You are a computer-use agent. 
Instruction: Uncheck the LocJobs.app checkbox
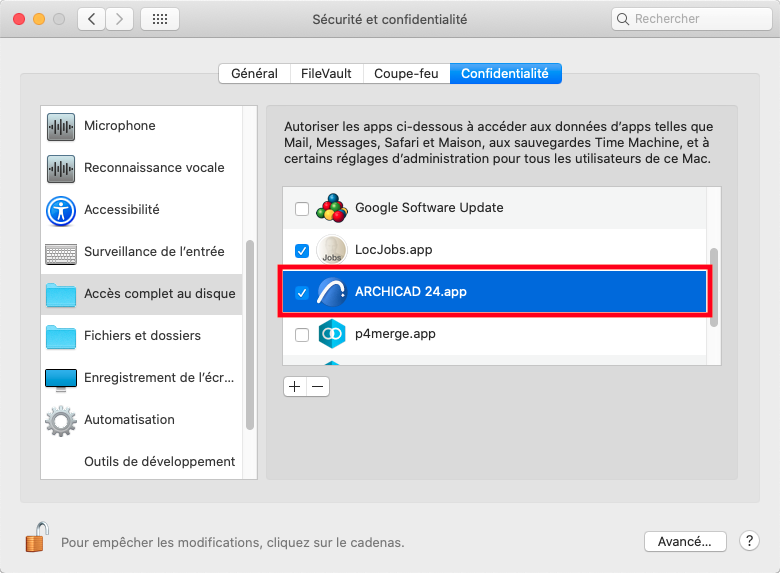[302, 251]
